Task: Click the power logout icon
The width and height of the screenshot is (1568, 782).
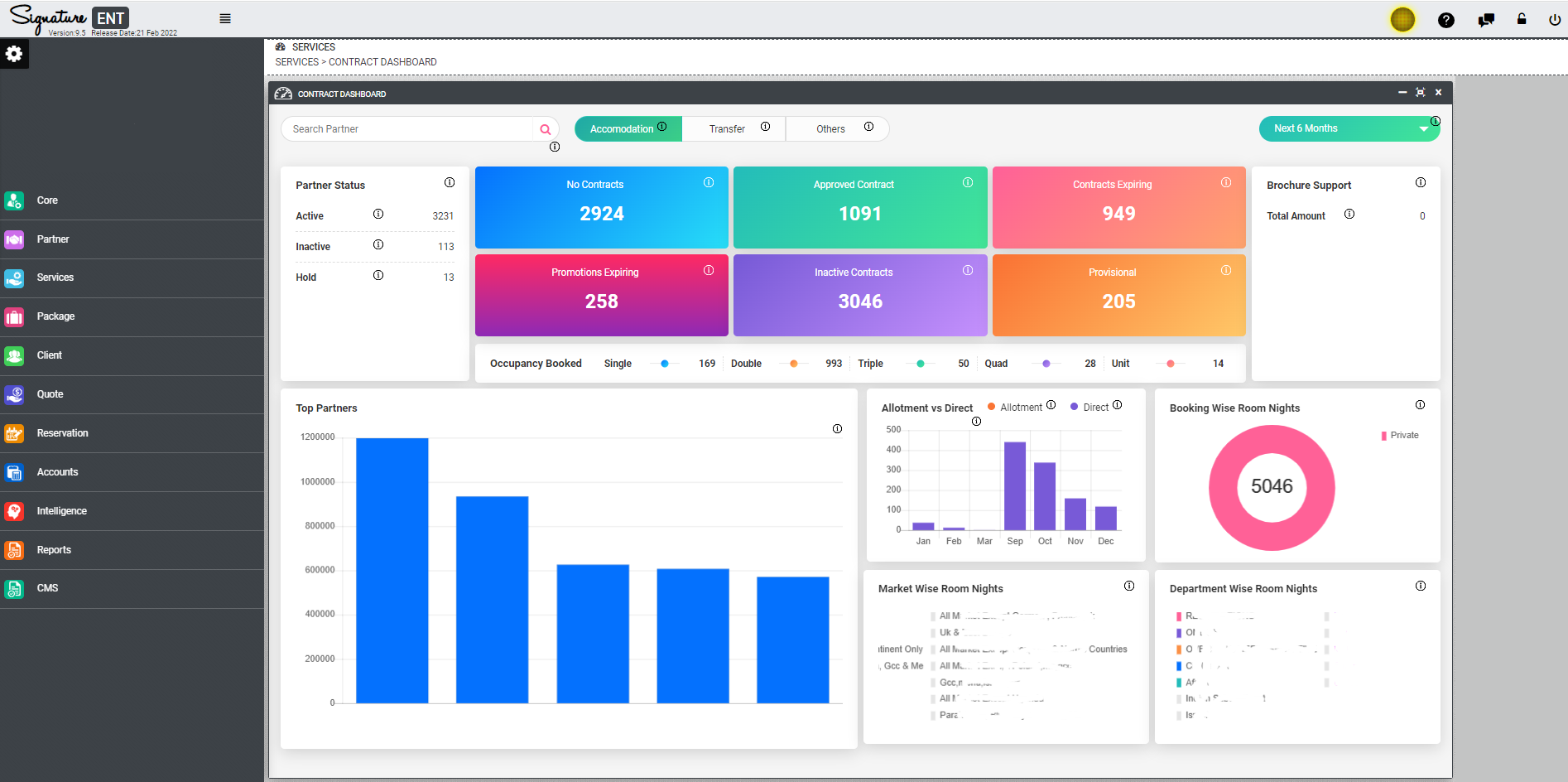Action: (x=1554, y=20)
